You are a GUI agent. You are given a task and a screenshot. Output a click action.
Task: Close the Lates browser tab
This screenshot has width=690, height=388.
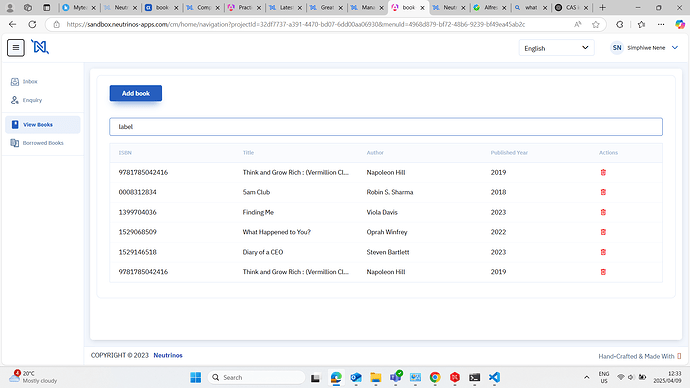[299, 7]
